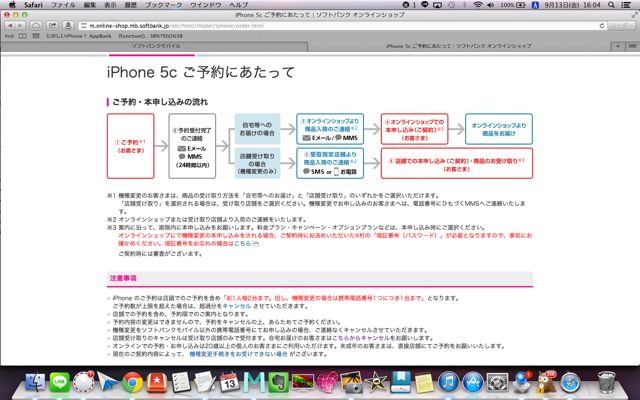640x400 pixels.
Task: Open the Safari menu in the menu bar
Action: (33, 5)
